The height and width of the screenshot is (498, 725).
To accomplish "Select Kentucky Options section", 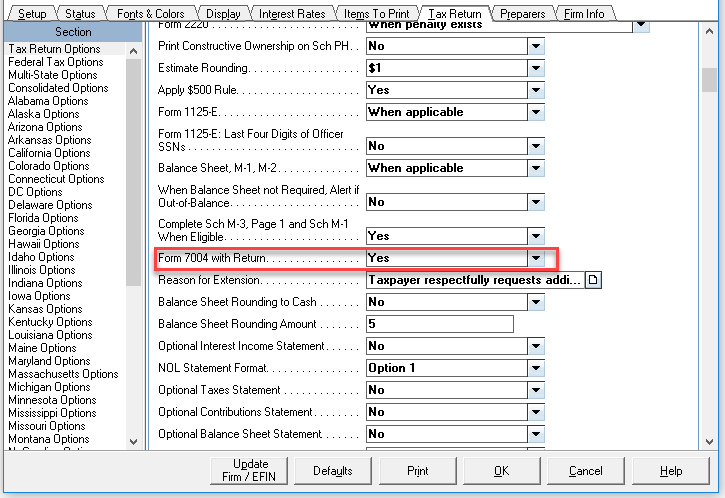I will click(x=50, y=322).
